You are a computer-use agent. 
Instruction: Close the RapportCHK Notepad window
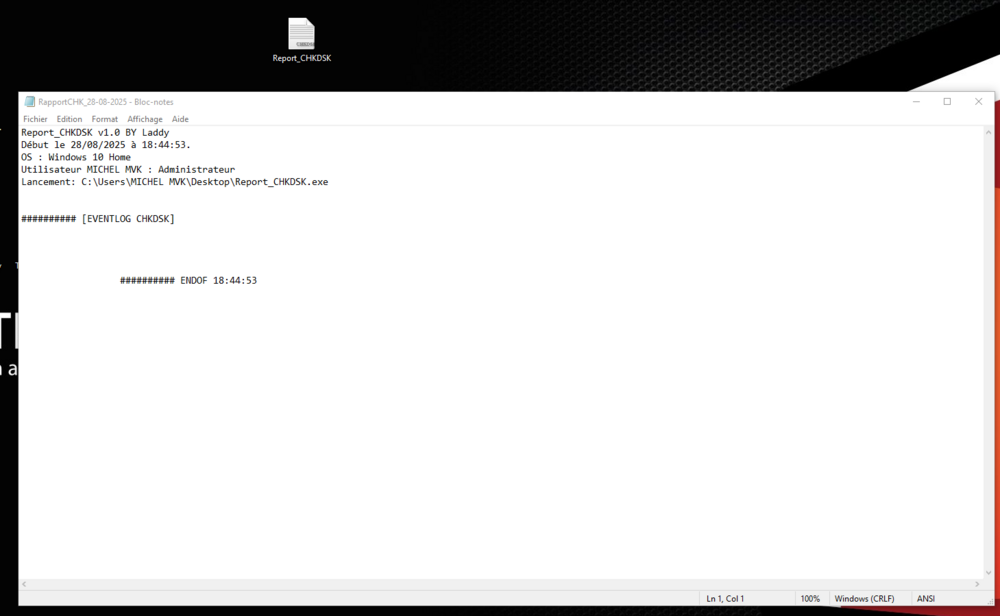pyautogui.click(x=978, y=102)
